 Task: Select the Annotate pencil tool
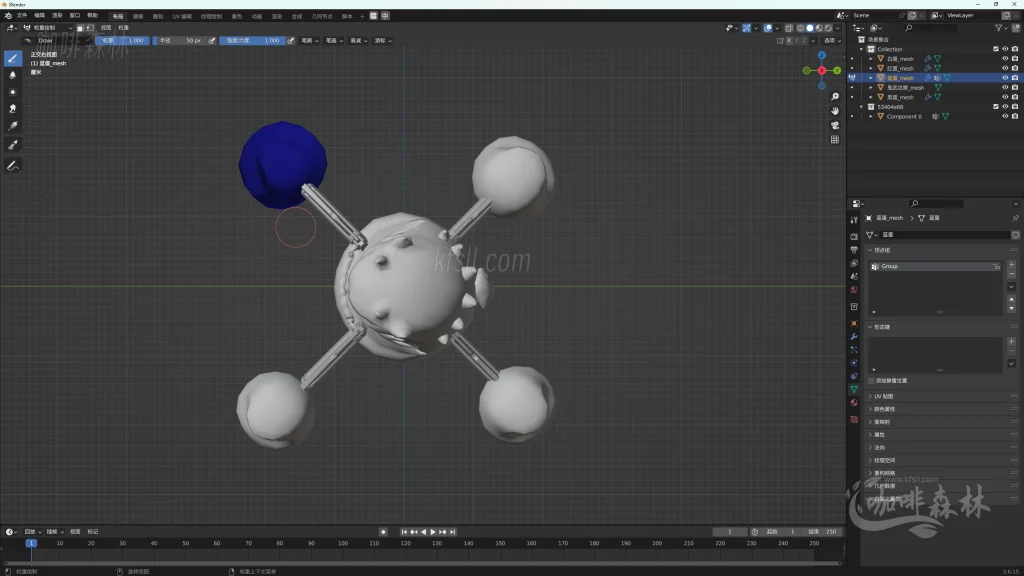[x=13, y=165]
